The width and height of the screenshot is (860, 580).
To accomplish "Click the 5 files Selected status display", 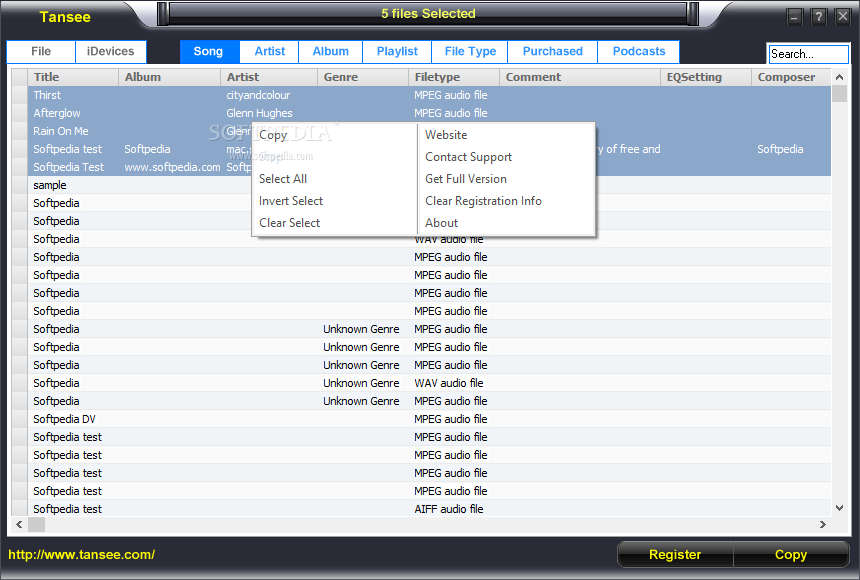I will [x=428, y=14].
